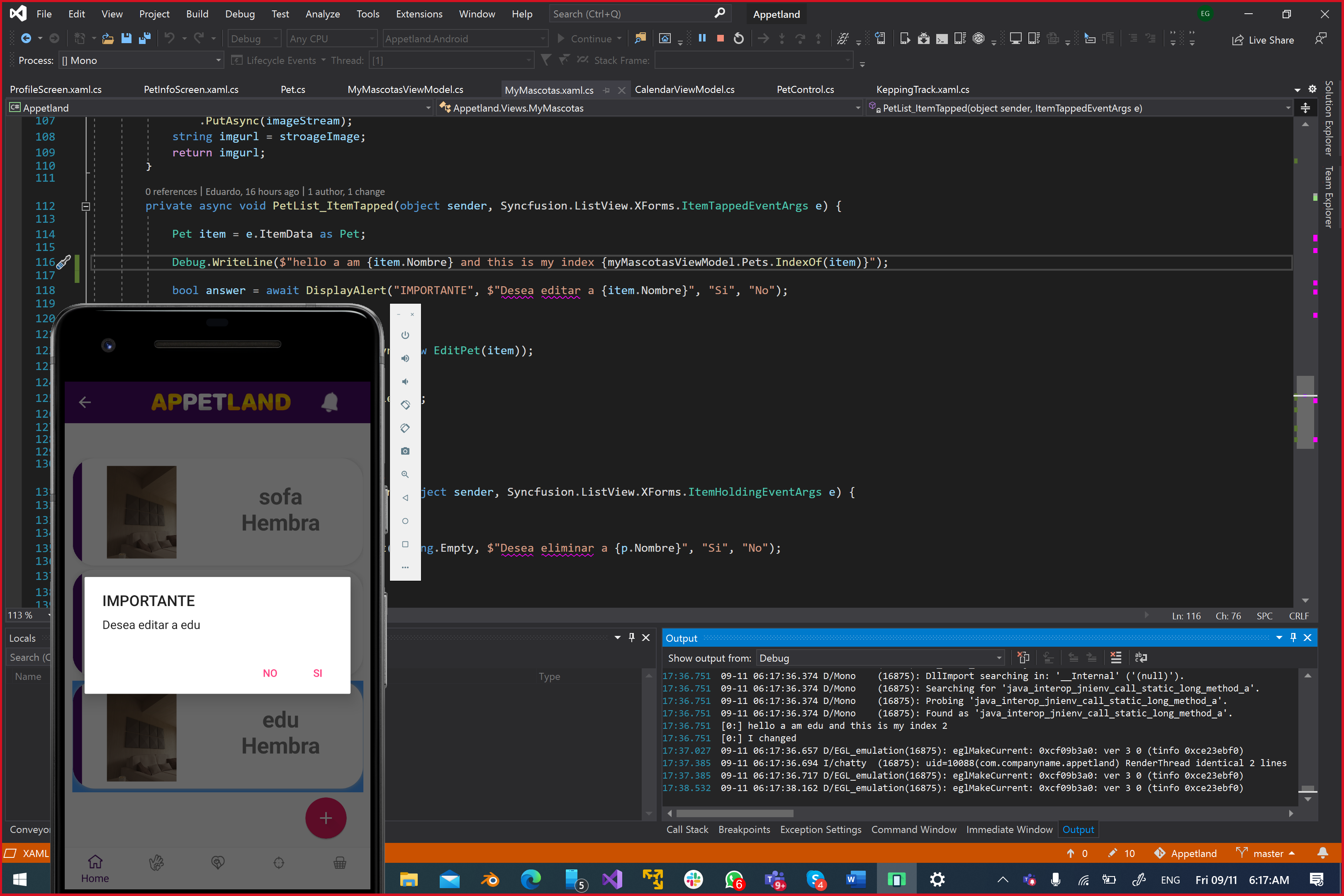Take an emulator screenshot
This screenshot has width=1344, height=896.
(x=405, y=451)
